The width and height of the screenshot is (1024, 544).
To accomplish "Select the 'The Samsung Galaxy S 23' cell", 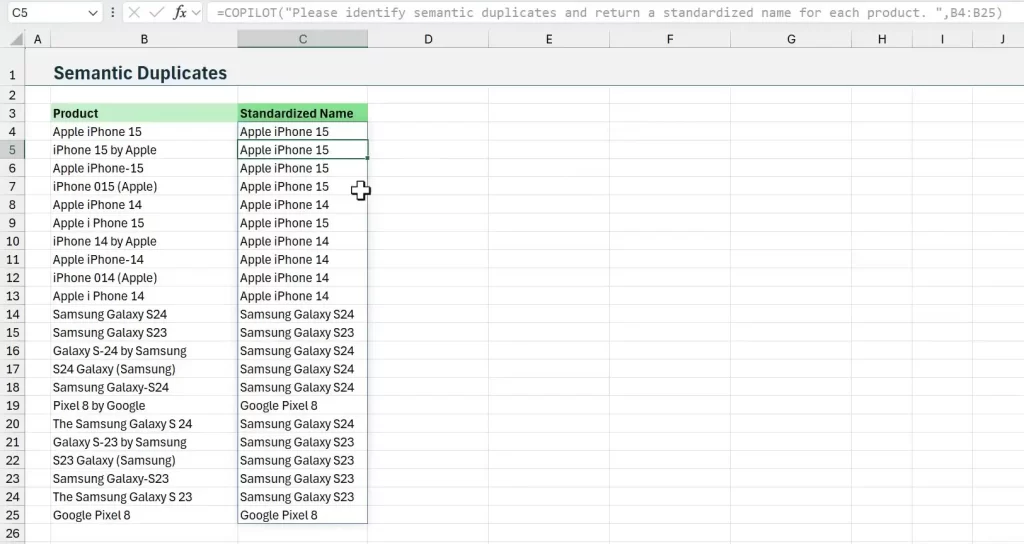I will (x=144, y=497).
